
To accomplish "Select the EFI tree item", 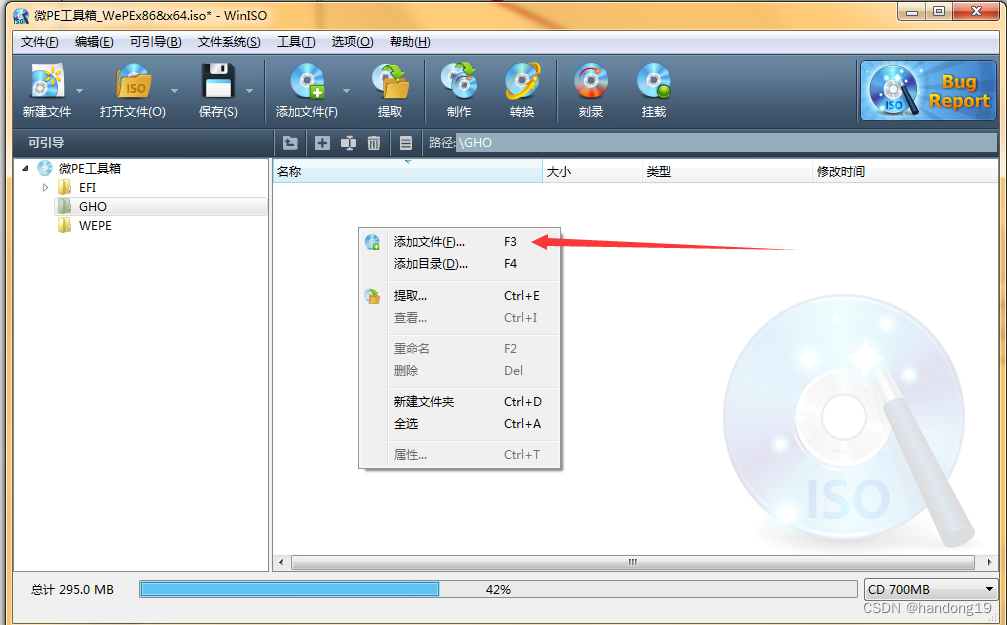I will pyautogui.click(x=87, y=188).
